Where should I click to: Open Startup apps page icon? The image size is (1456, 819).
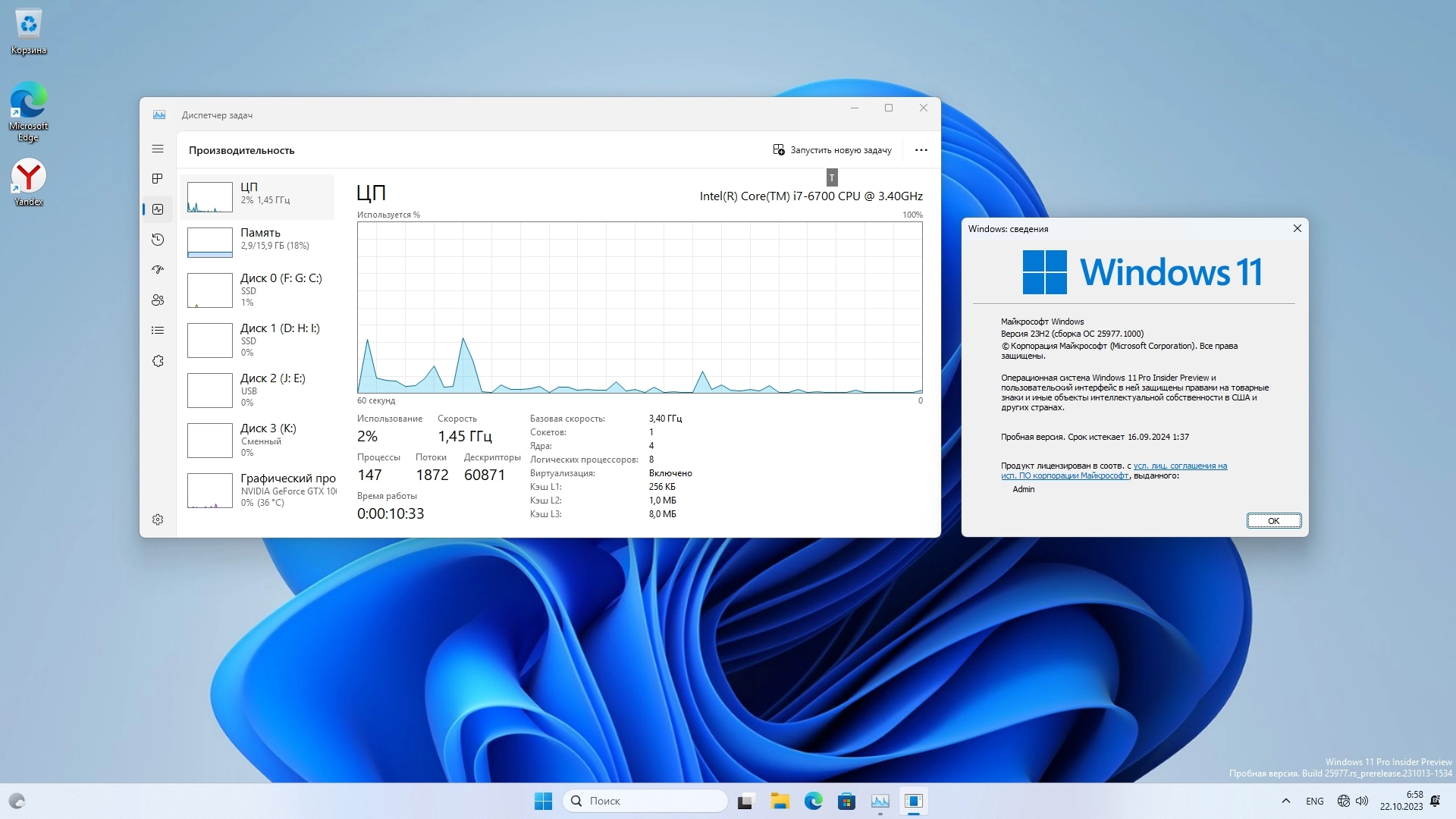click(158, 270)
